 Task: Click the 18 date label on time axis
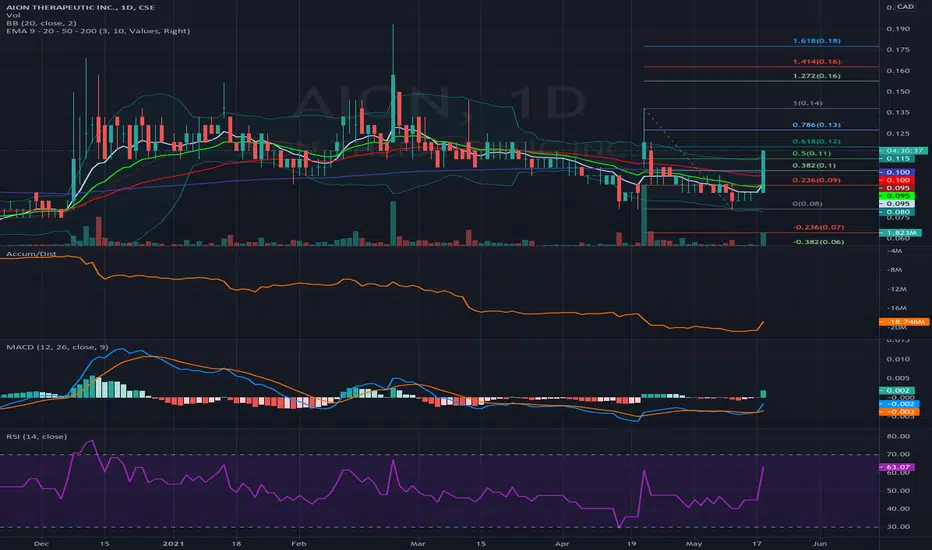(236, 543)
